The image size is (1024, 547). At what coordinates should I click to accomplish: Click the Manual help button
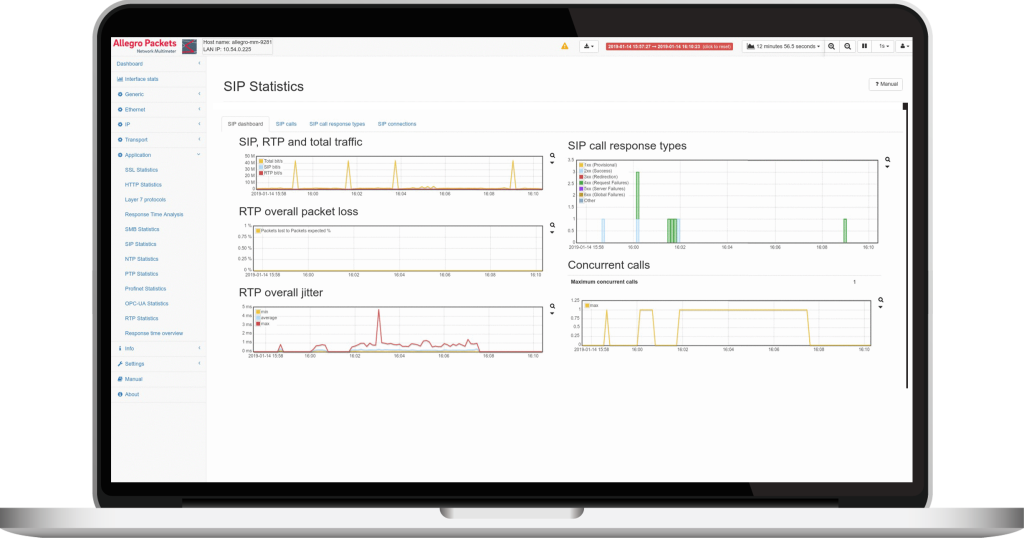885,85
